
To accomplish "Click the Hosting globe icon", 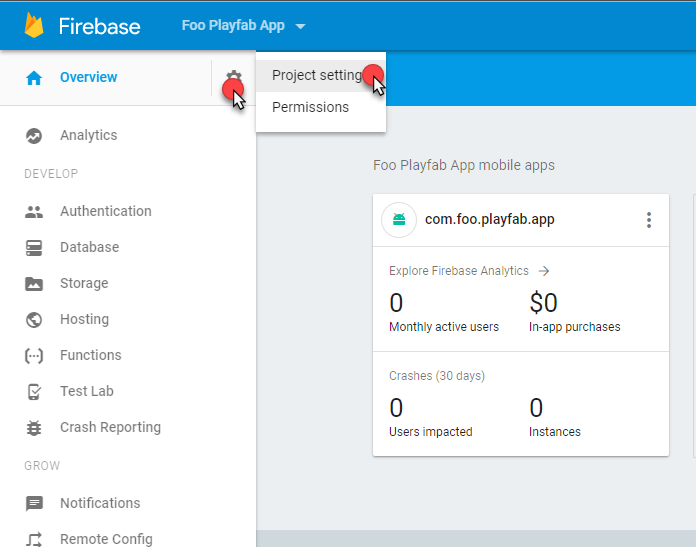I will [x=34, y=320].
